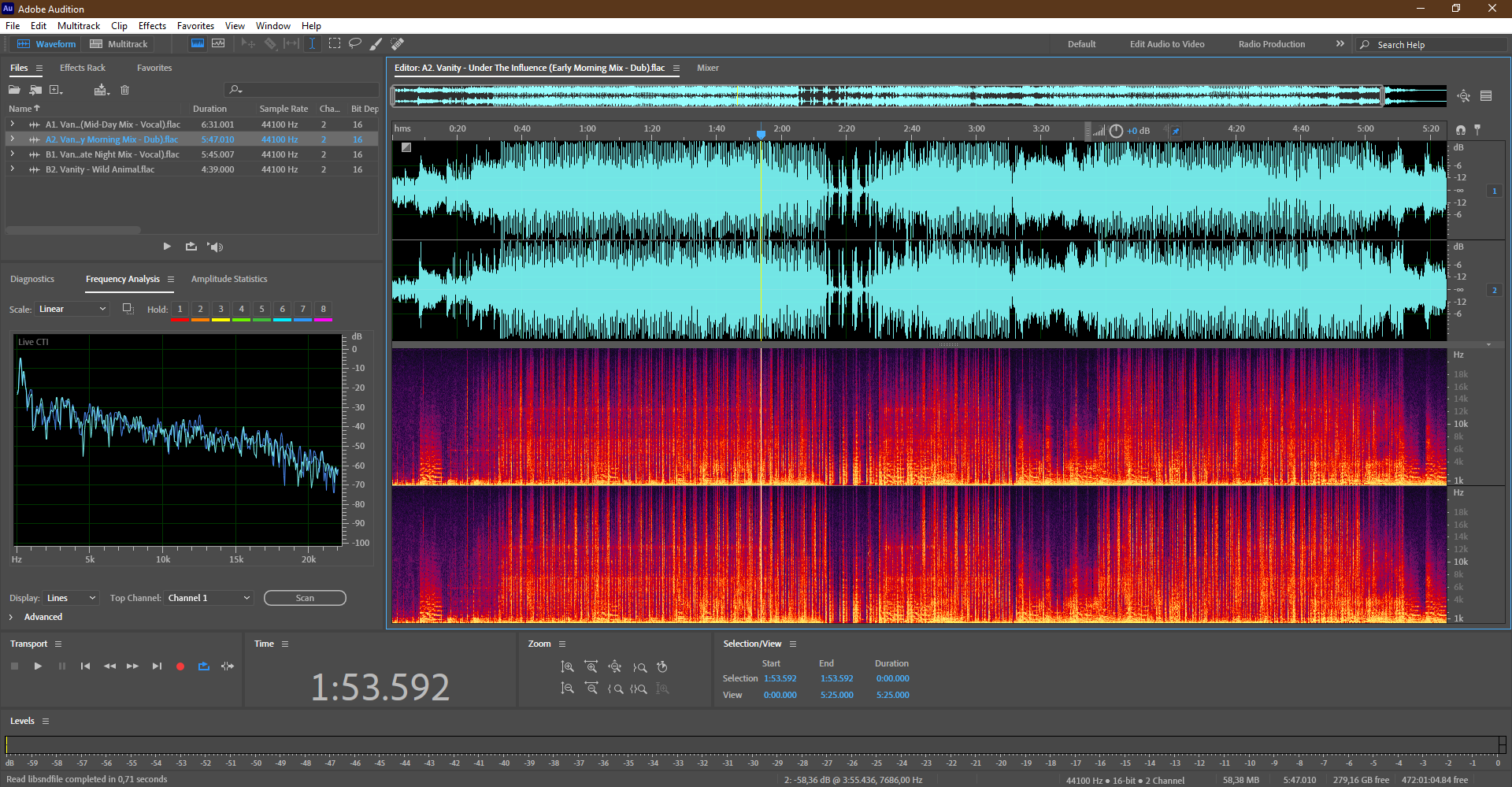Viewport: 1512px width, 787px height.
Task: Delete selected file with trash icon
Action: coord(124,90)
